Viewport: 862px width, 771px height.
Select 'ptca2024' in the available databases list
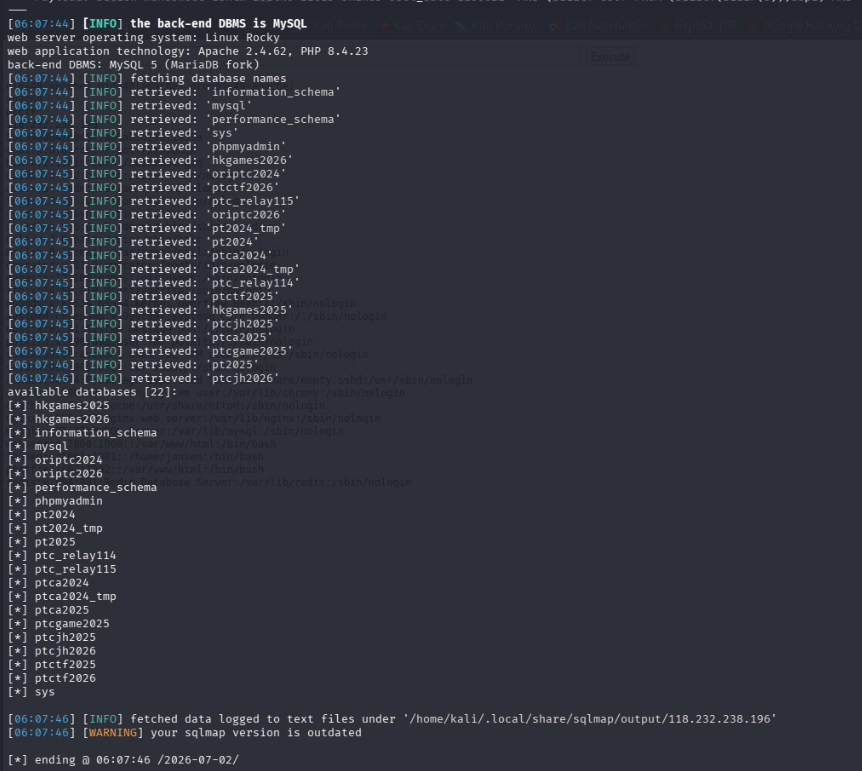click(x=62, y=583)
